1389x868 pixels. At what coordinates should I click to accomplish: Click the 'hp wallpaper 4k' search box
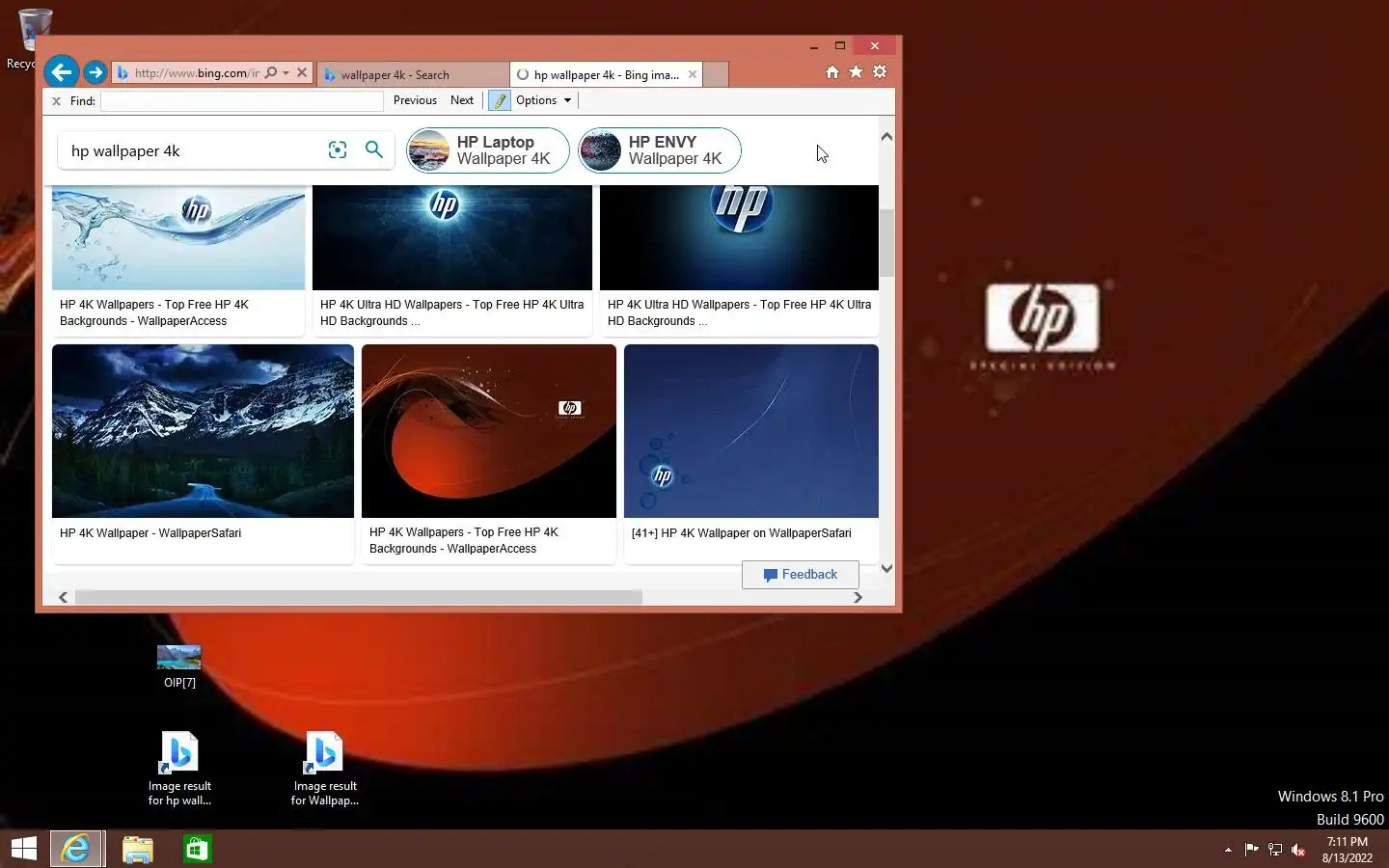(193, 150)
